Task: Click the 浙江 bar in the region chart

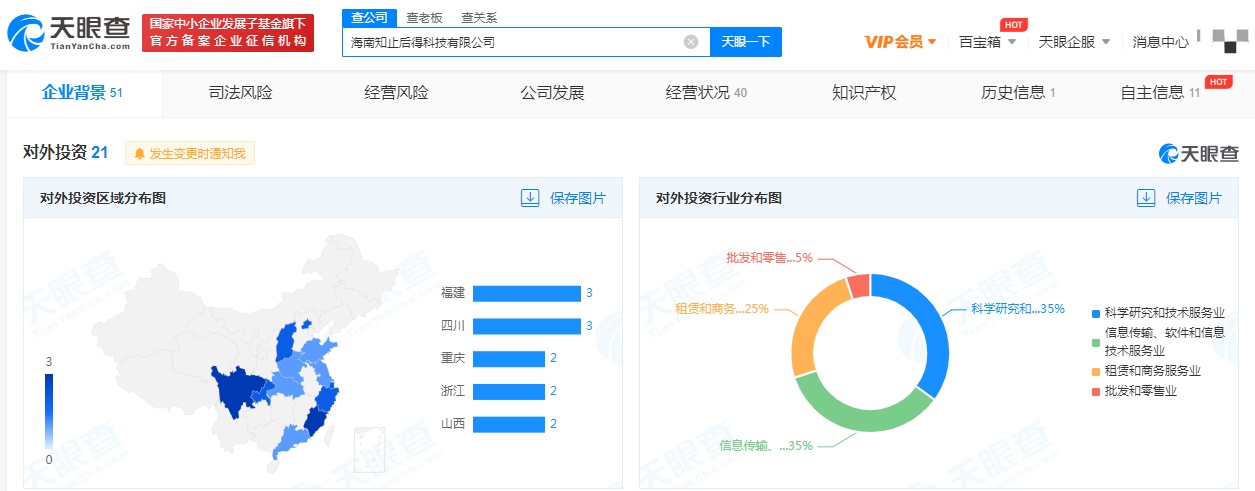Action: (509, 391)
